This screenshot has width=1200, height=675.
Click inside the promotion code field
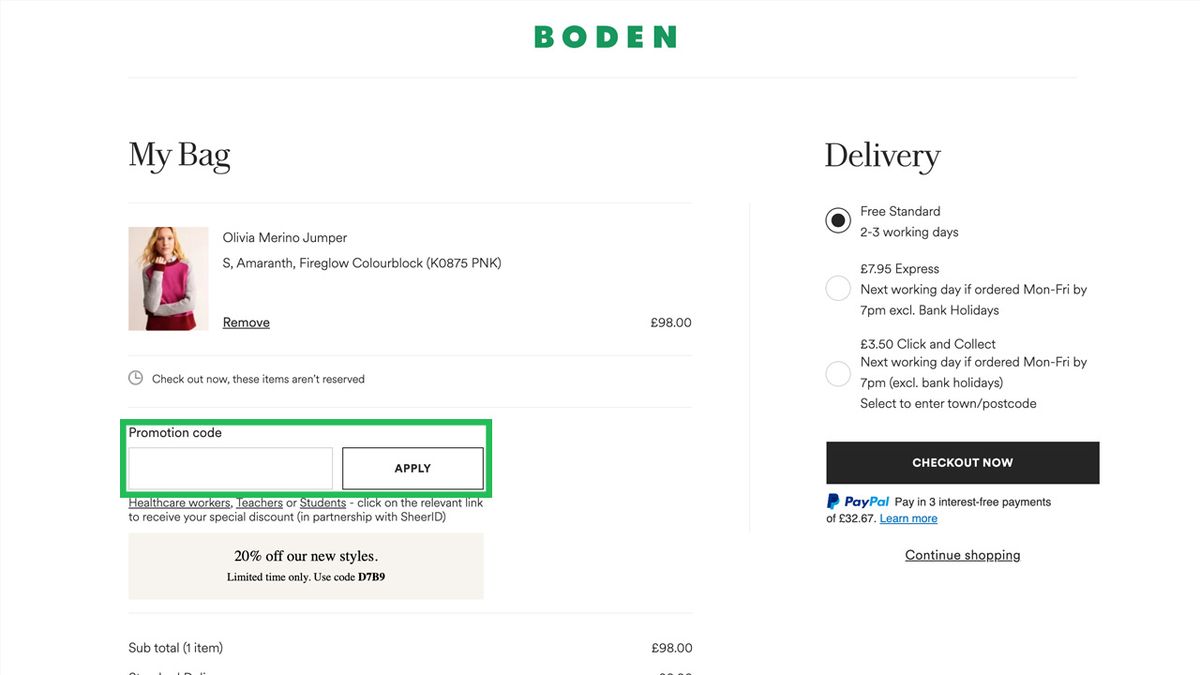230,468
